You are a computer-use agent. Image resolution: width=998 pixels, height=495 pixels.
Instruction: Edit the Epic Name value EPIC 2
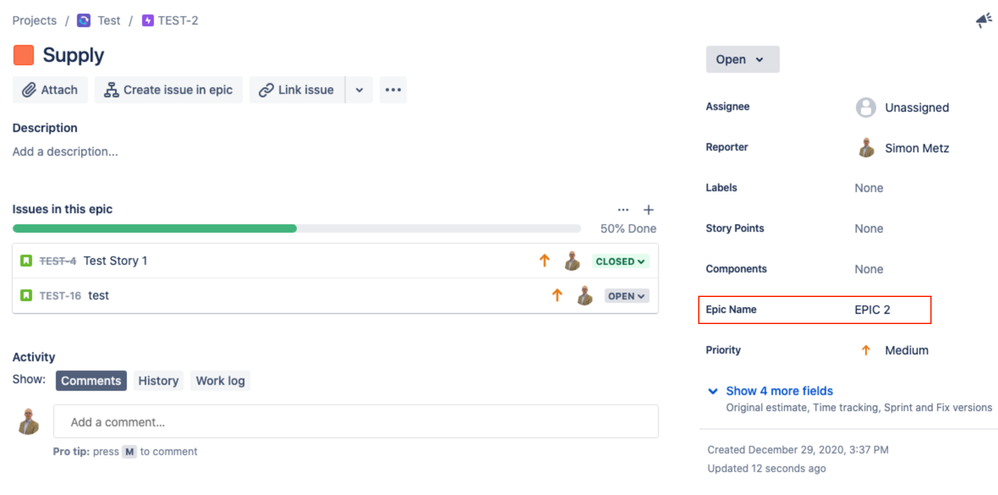coord(873,310)
